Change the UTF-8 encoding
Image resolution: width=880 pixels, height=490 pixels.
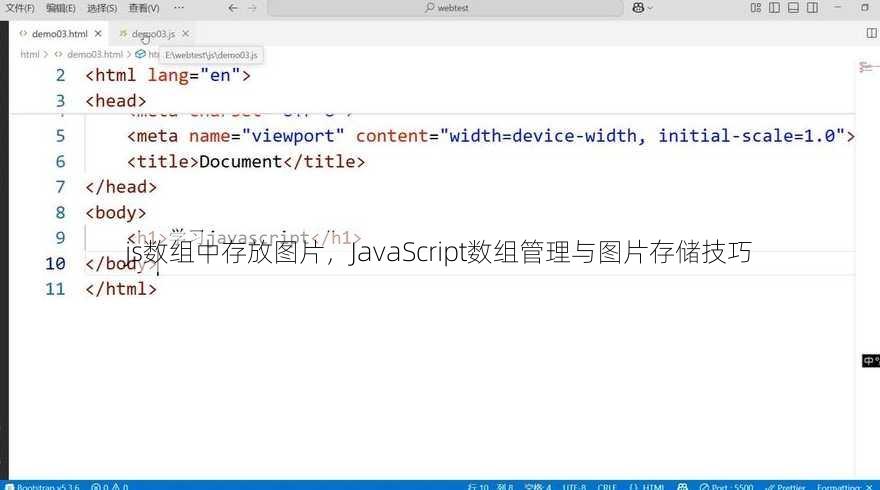click(574, 486)
